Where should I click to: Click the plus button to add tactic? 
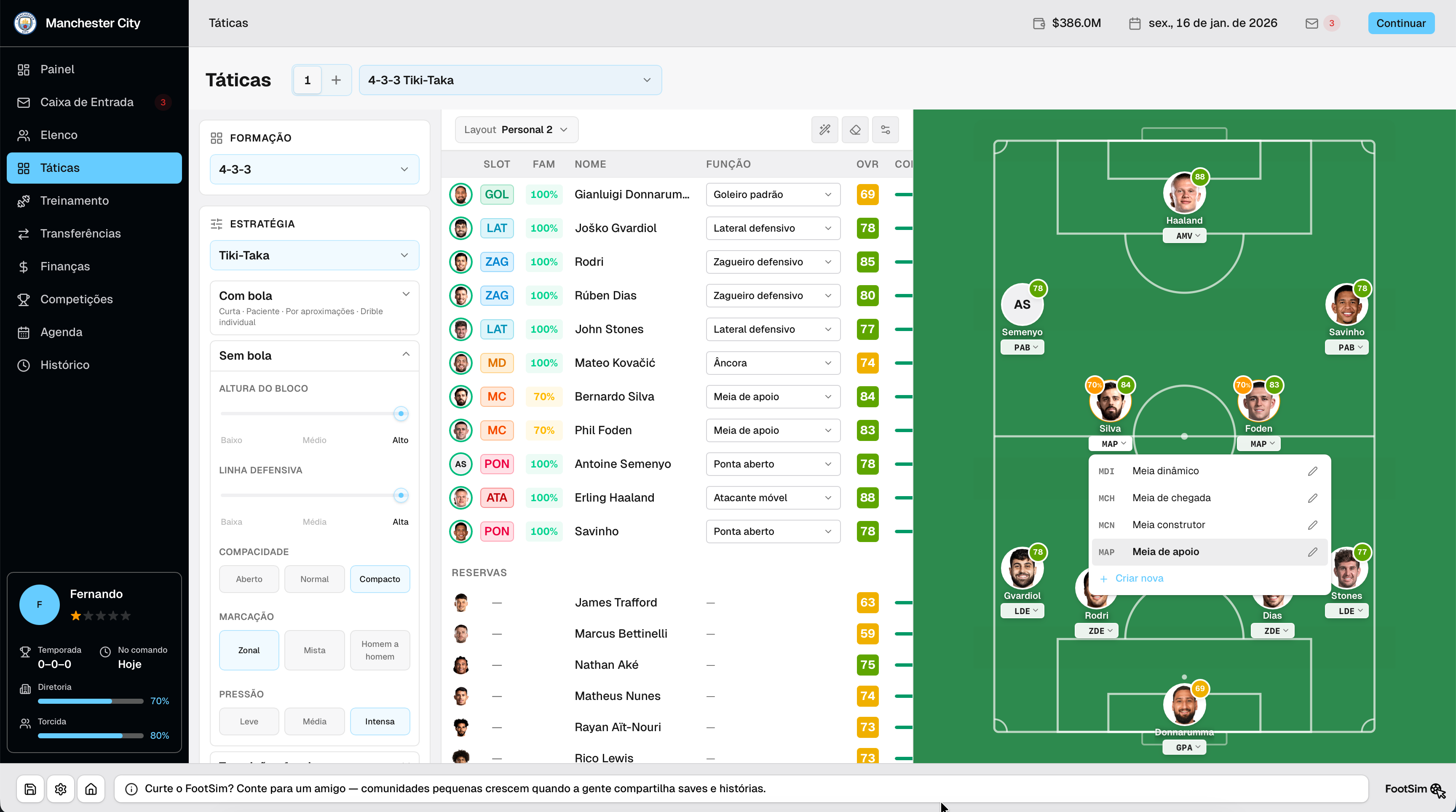point(336,80)
